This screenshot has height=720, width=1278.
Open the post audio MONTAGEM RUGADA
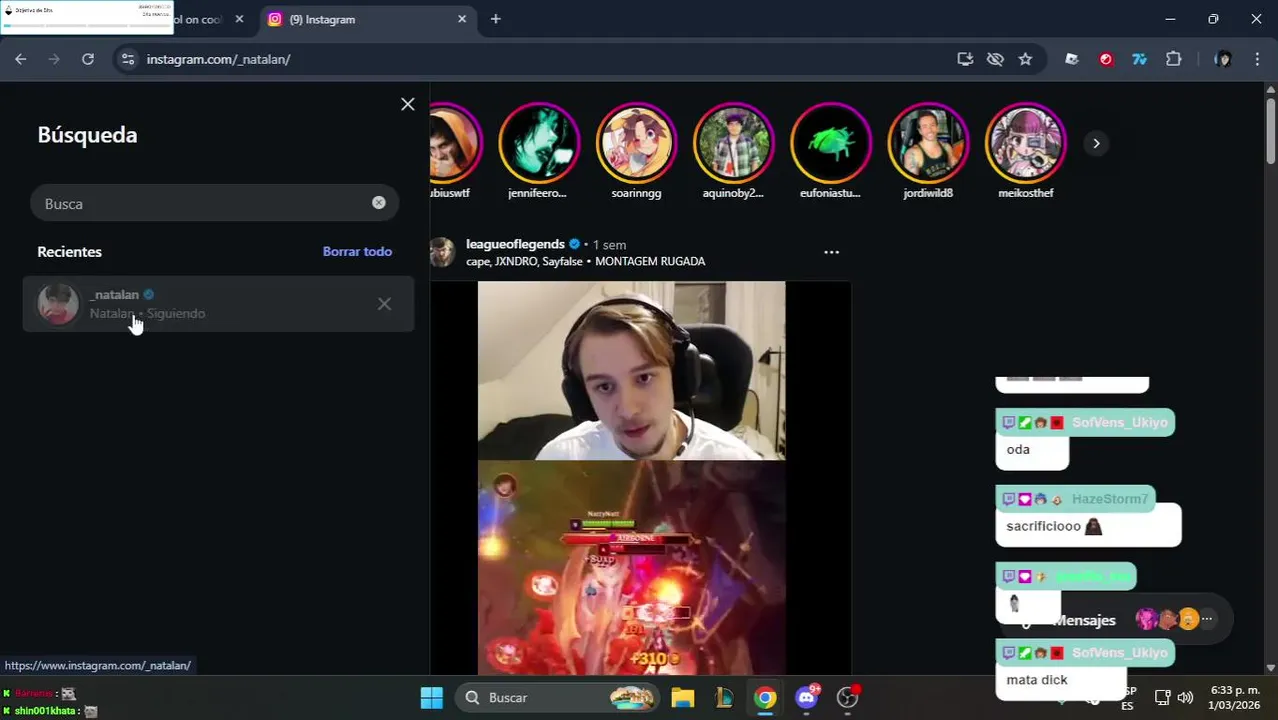click(x=650, y=261)
